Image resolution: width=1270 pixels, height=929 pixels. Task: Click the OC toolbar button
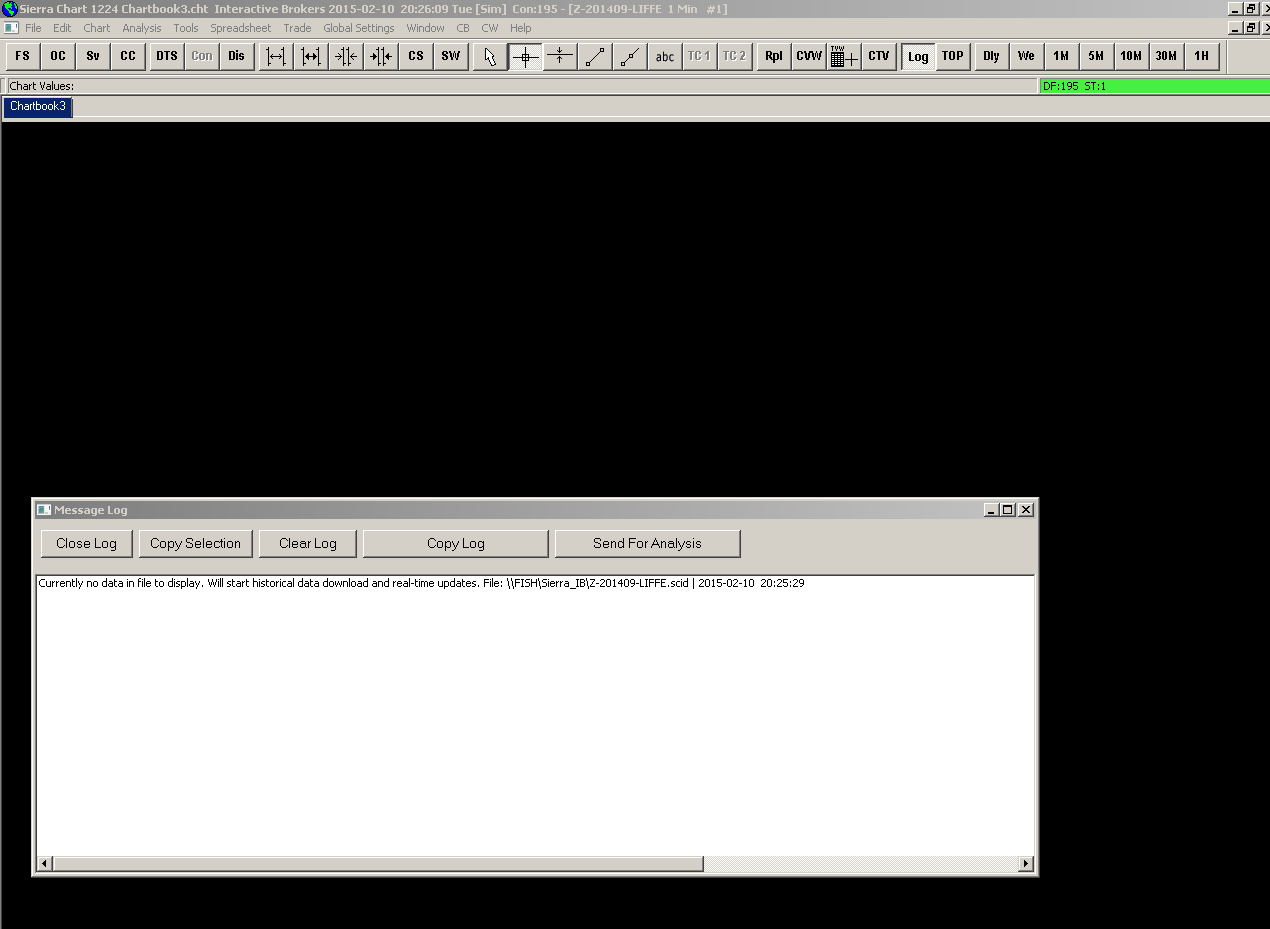click(58, 56)
